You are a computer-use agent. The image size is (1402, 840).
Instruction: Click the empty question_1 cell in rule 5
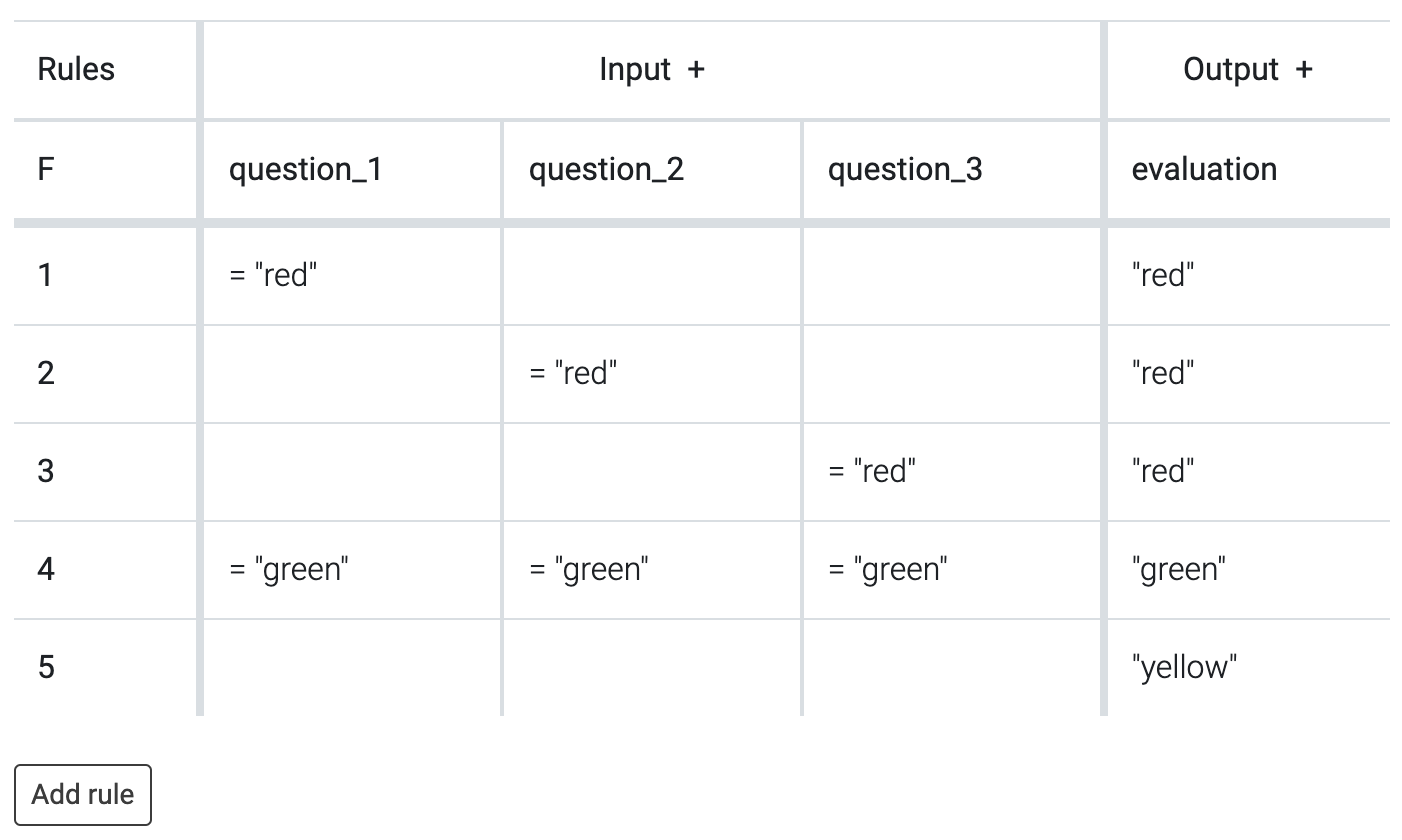(350, 667)
